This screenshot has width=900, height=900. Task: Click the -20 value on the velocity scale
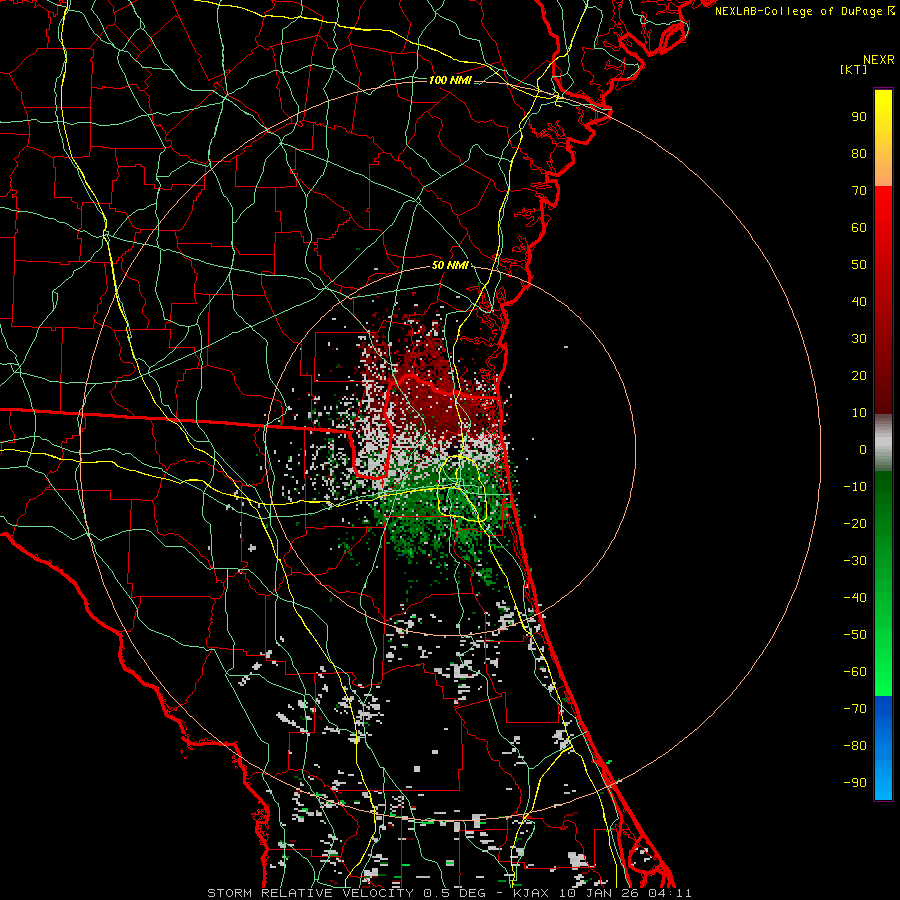coord(855,524)
